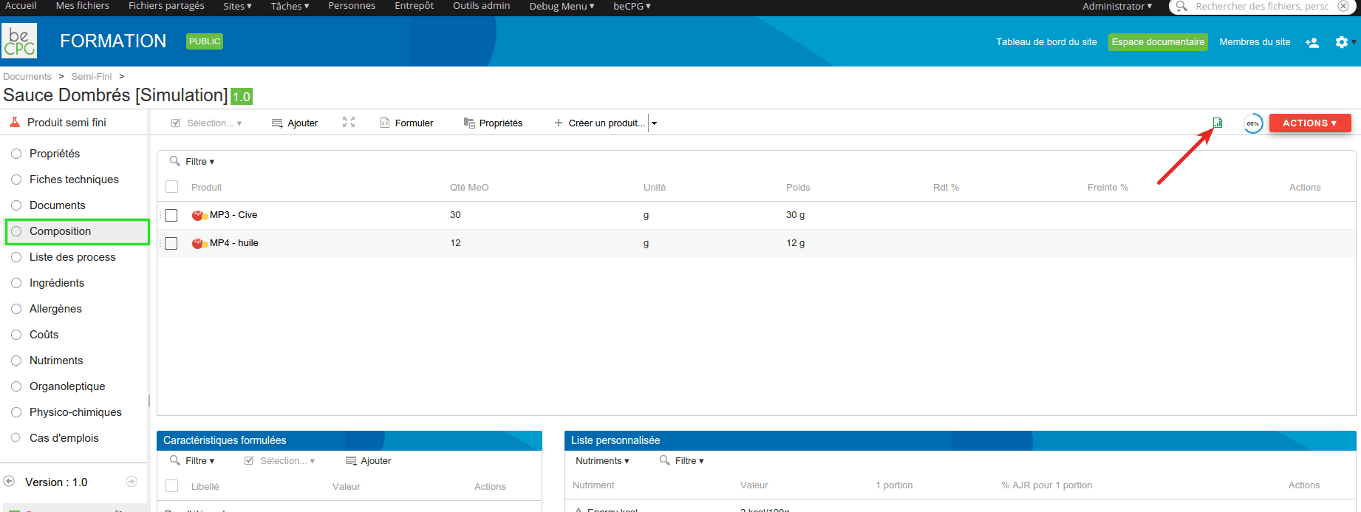Select the Physico-chimiques list
This screenshot has height=512, width=1361.
coord(75,413)
